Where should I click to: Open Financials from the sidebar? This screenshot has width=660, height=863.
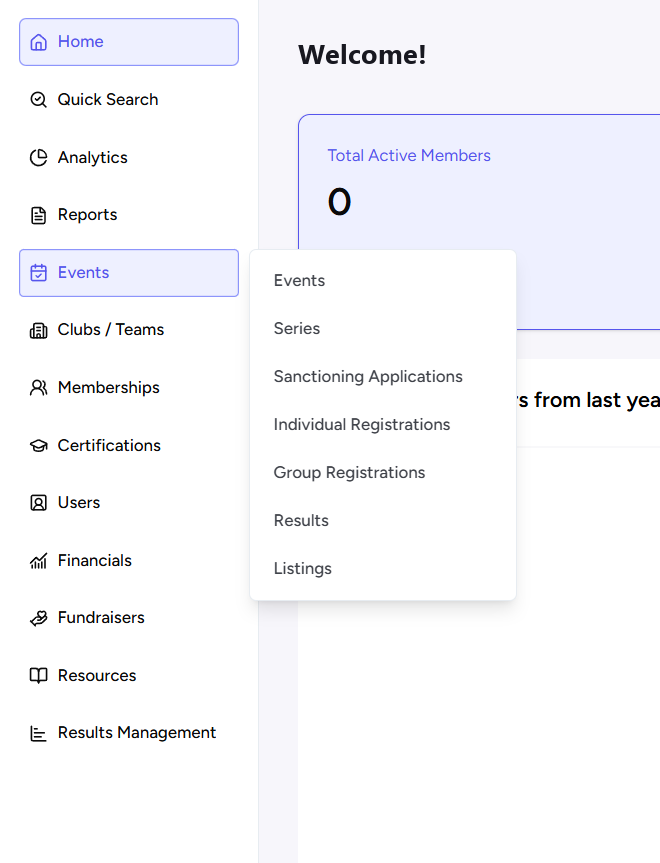[x=129, y=560]
